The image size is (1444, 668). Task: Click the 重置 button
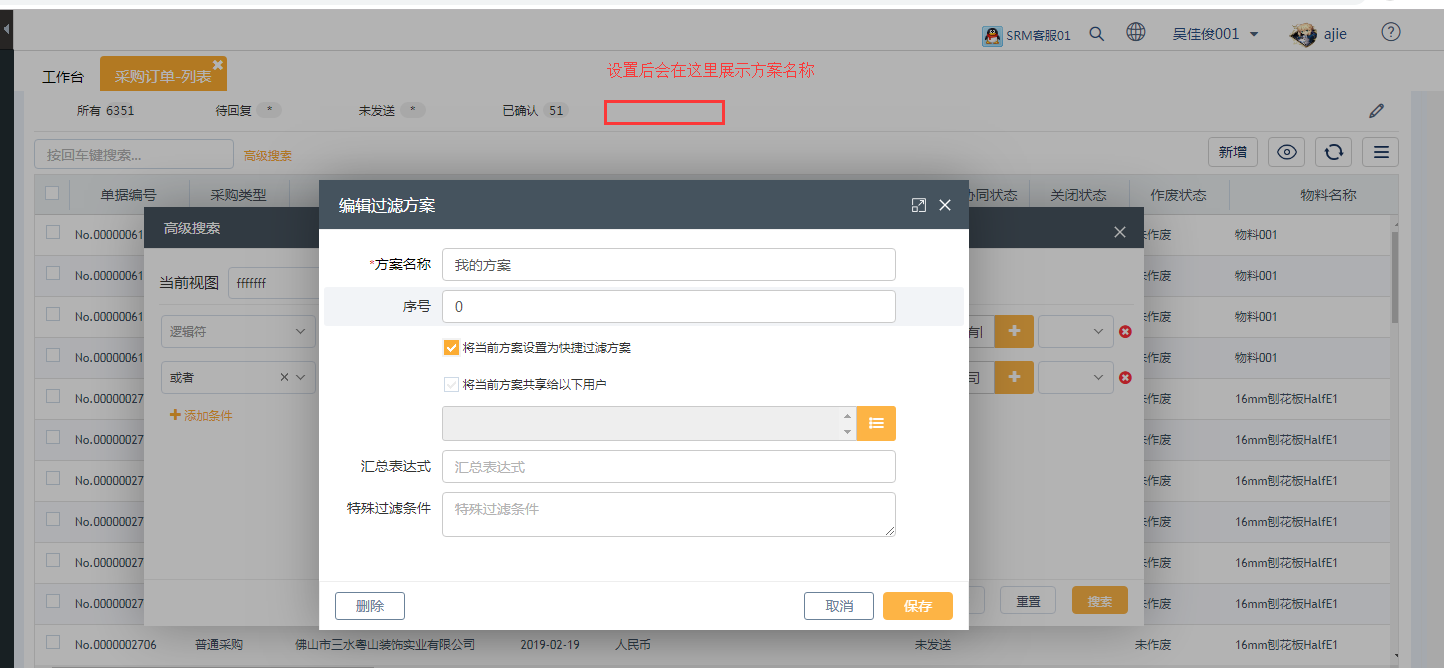1028,601
